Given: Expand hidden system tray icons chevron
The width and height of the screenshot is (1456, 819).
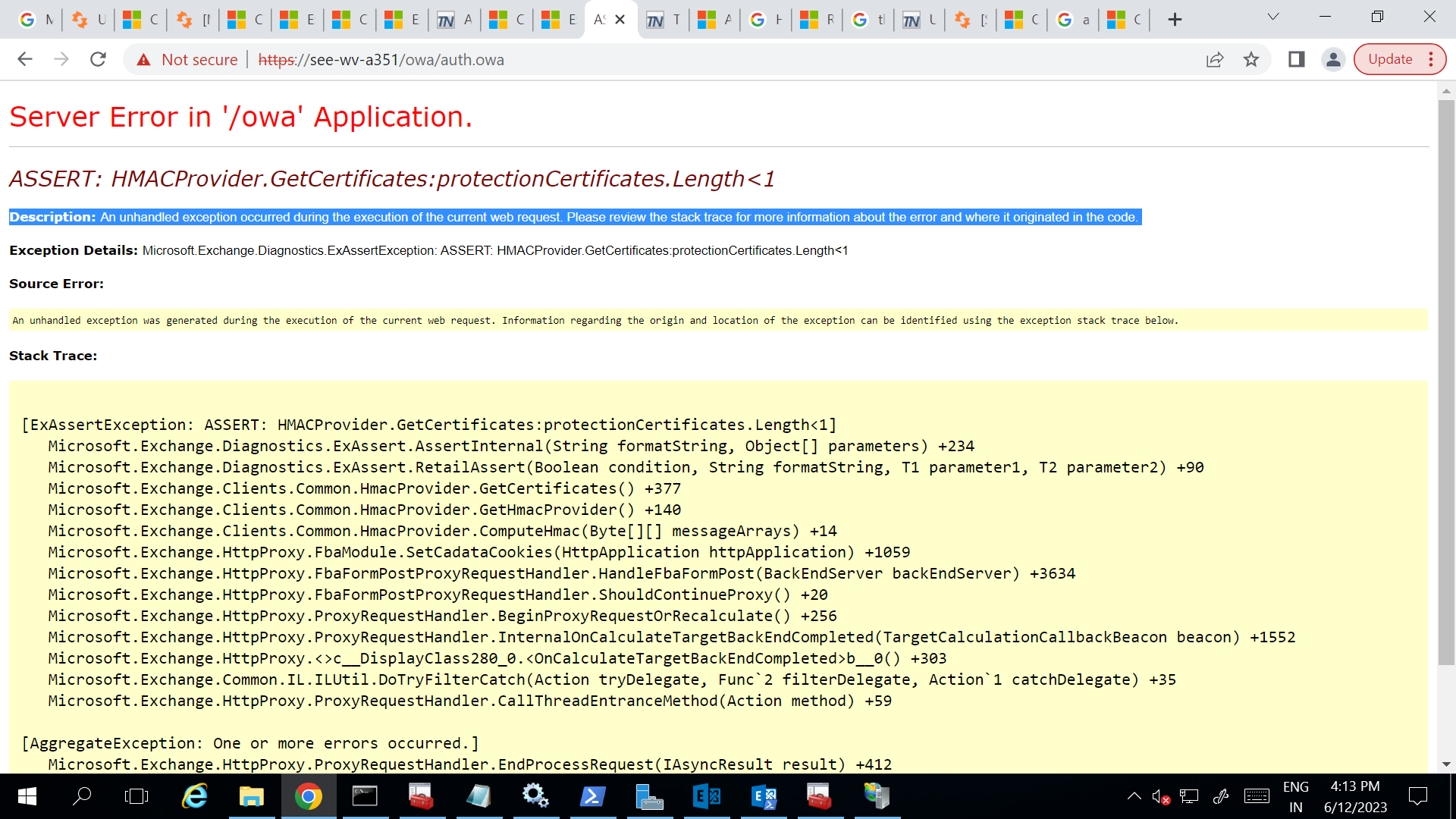Looking at the screenshot, I should [1134, 796].
